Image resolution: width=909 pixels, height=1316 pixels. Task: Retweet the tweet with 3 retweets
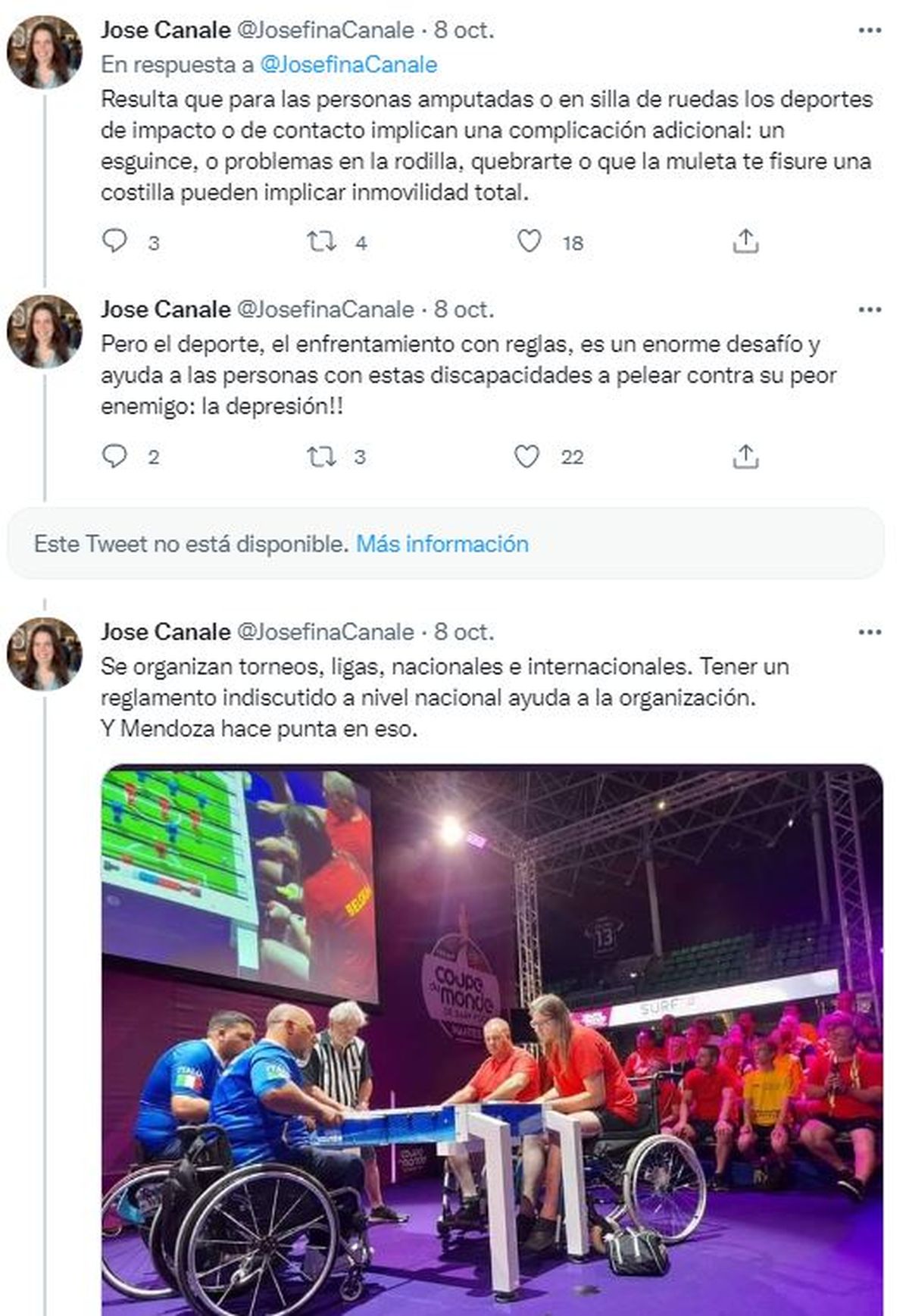(321, 456)
